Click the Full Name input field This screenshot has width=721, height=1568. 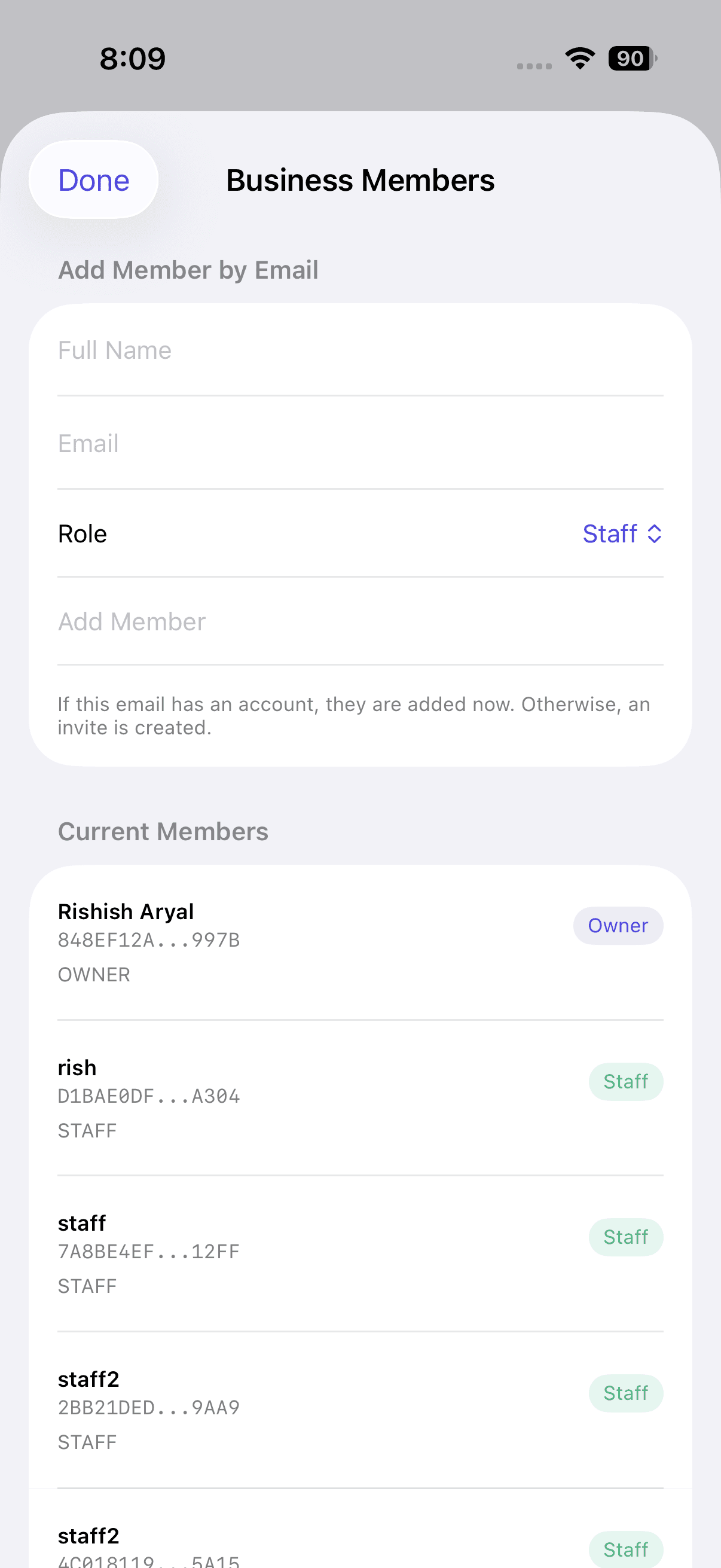pyautogui.click(x=359, y=350)
